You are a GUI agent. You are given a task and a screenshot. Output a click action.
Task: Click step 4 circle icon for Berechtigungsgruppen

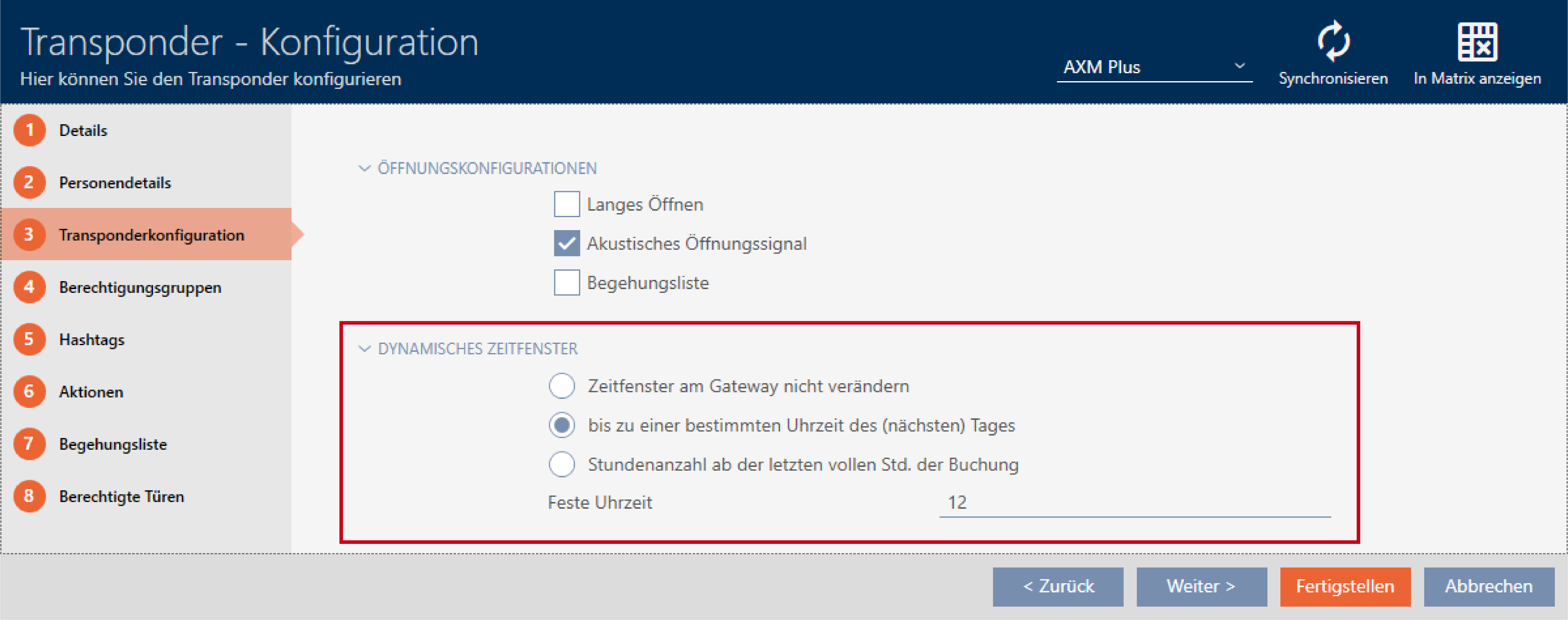click(x=29, y=287)
